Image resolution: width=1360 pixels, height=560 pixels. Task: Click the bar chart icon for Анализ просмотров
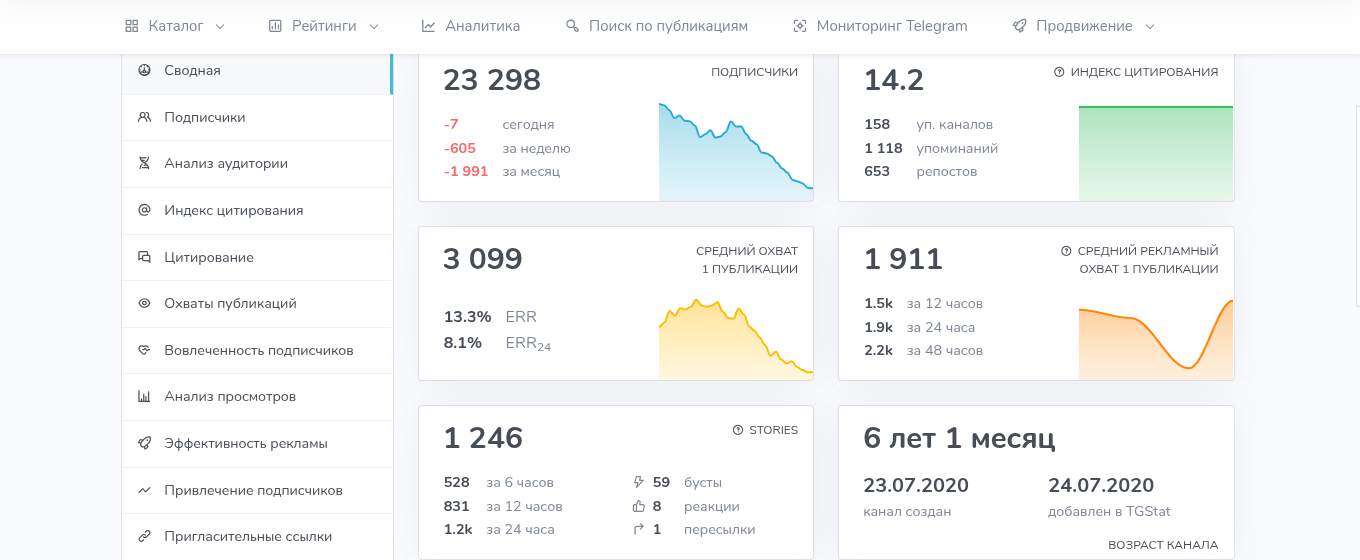144,396
